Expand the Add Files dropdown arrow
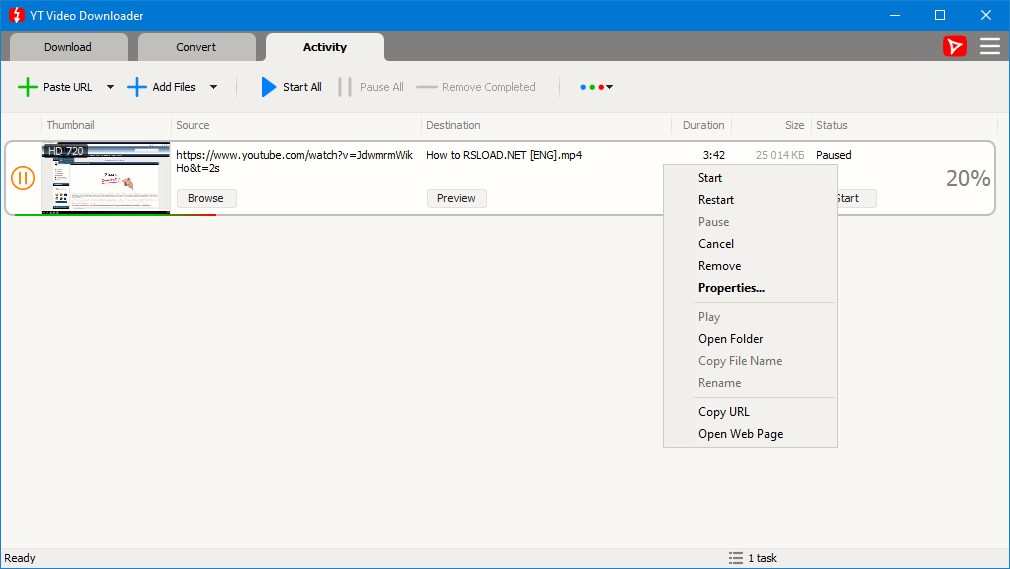Image resolution: width=1010 pixels, height=569 pixels. tap(213, 87)
